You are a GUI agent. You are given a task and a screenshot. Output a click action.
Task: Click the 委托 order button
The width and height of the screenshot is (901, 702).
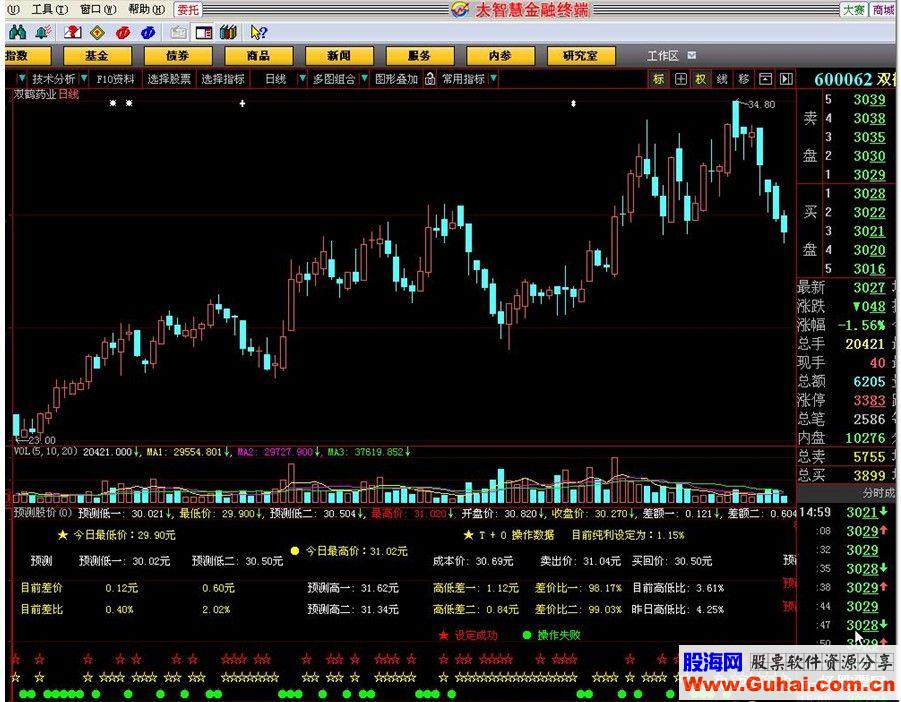pyautogui.click(x=188, y=10)
